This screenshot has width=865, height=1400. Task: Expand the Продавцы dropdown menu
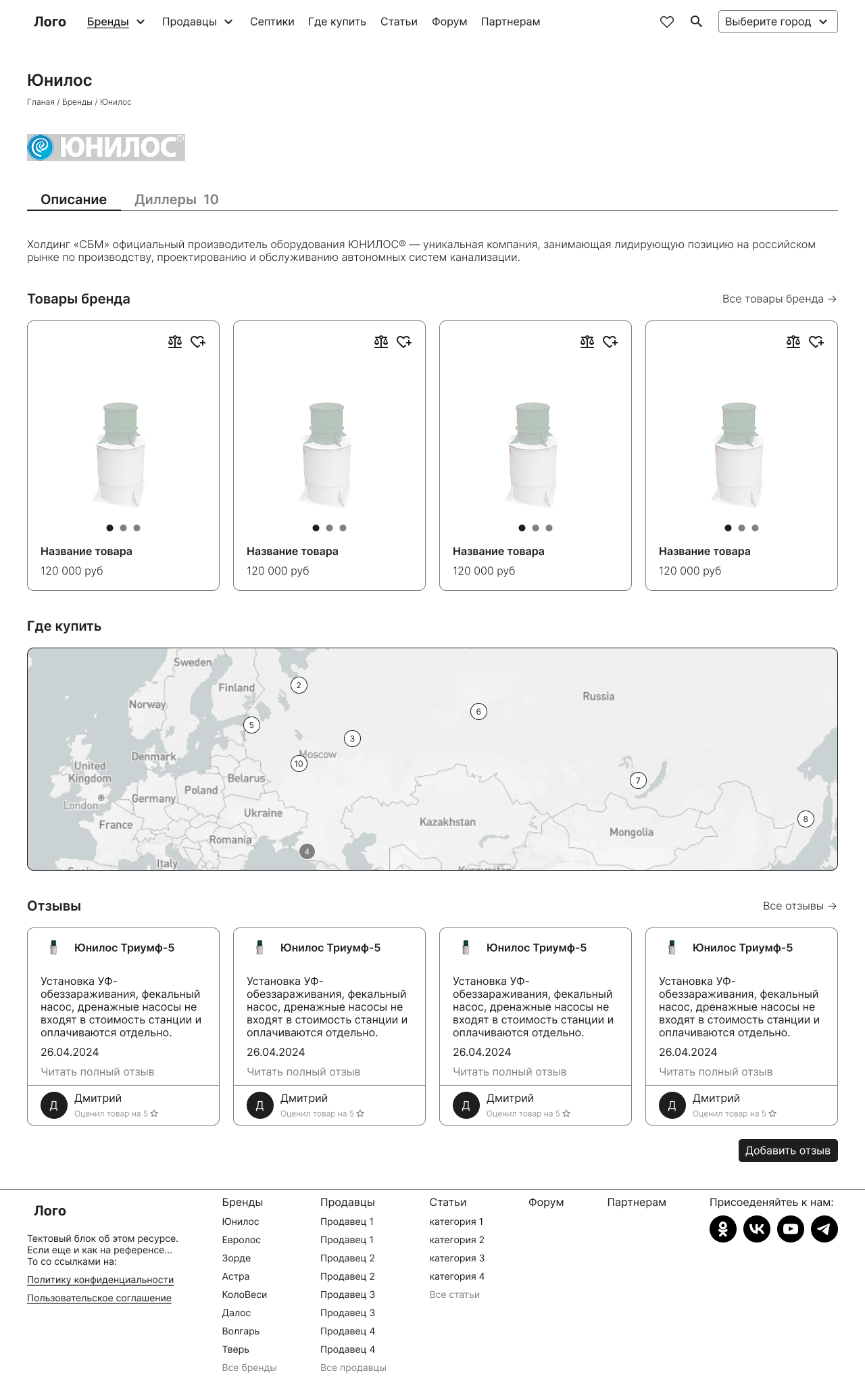click(197, 22)
